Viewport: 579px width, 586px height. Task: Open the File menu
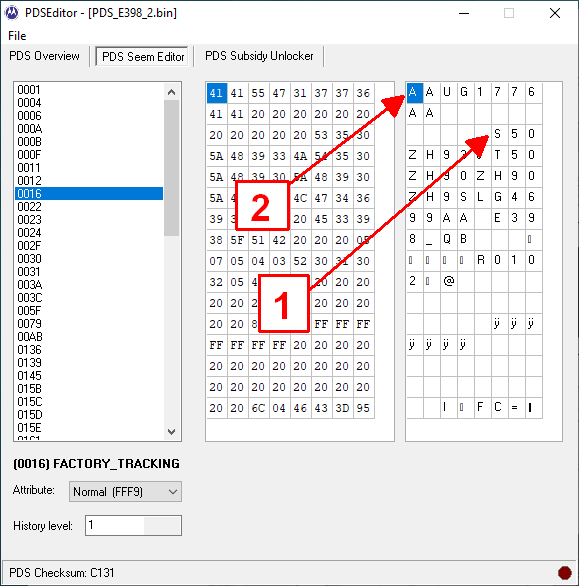pyautogui.click(x=17, y=36)
